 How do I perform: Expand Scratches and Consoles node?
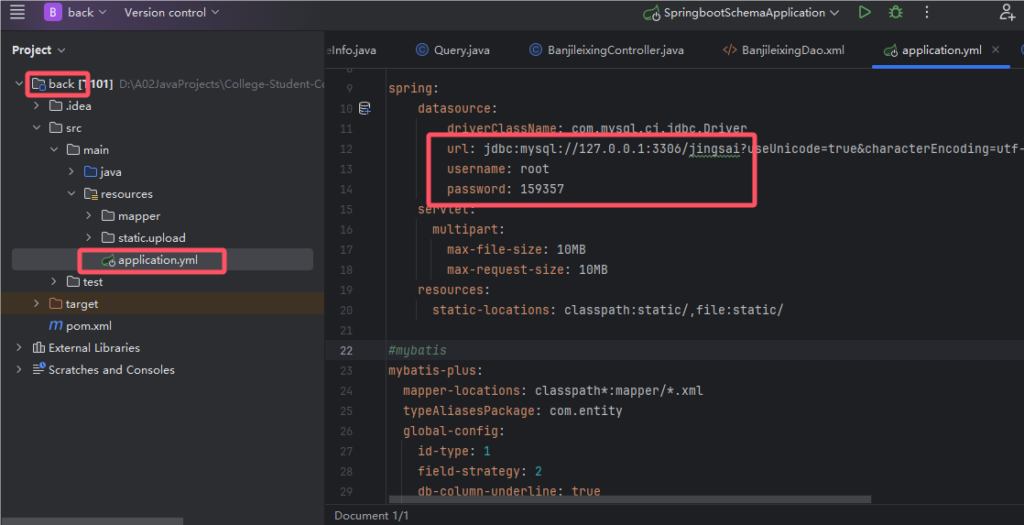pyautogui.click(x=19, y=370)
